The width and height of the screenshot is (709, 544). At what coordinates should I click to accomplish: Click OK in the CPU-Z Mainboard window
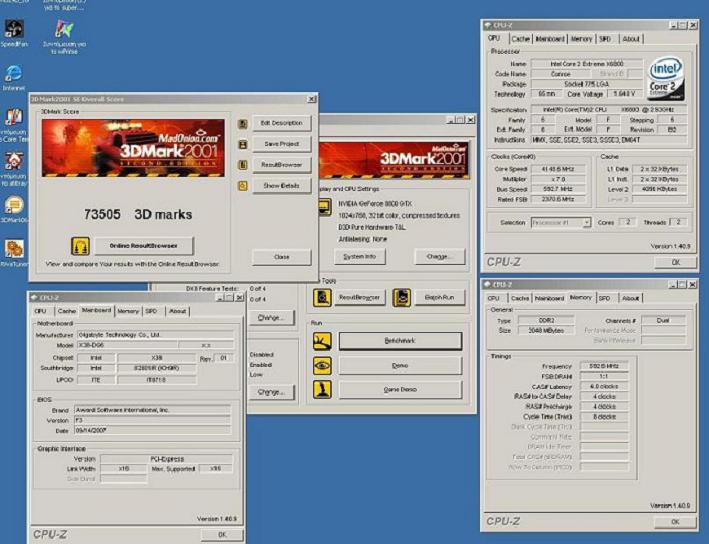click(222, 535)
